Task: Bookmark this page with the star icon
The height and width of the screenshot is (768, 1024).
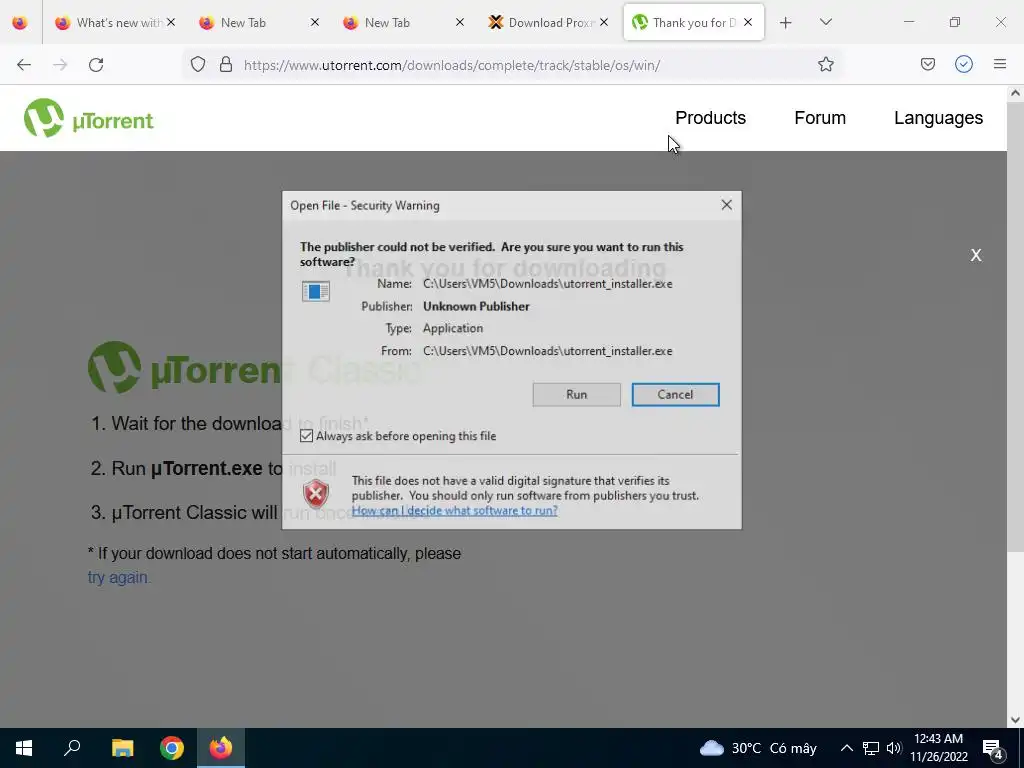Action: (825, 65)
